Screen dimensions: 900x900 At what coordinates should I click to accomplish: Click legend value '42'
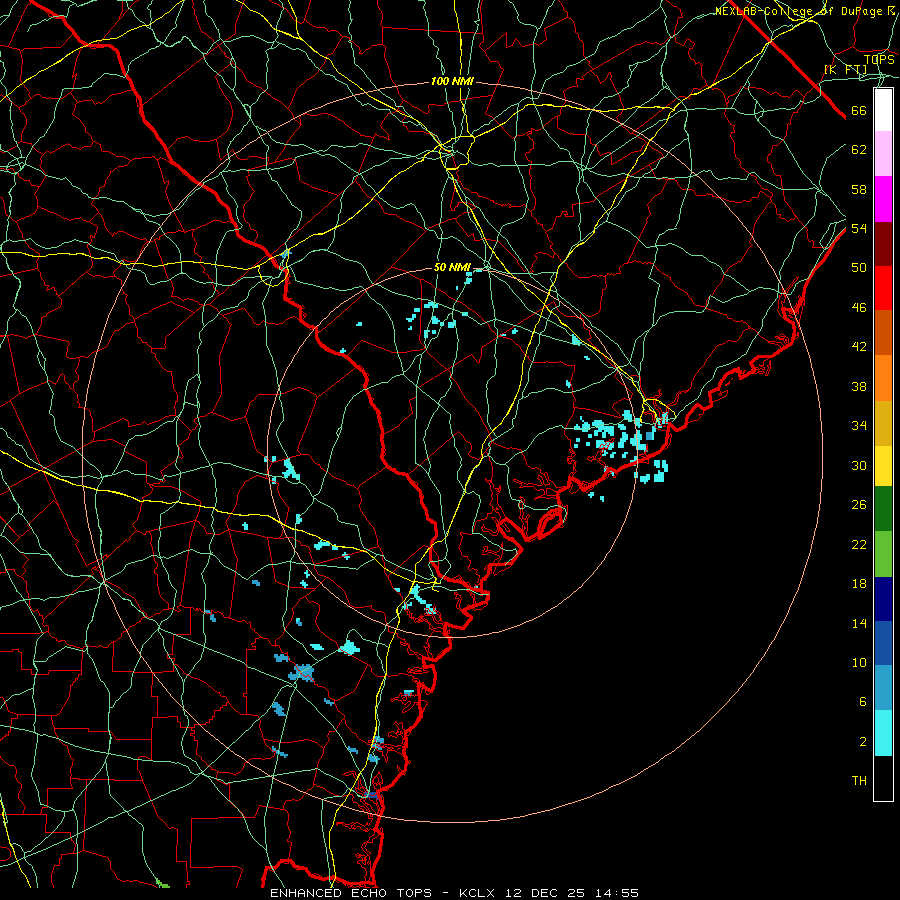click(x=859, y=347)
